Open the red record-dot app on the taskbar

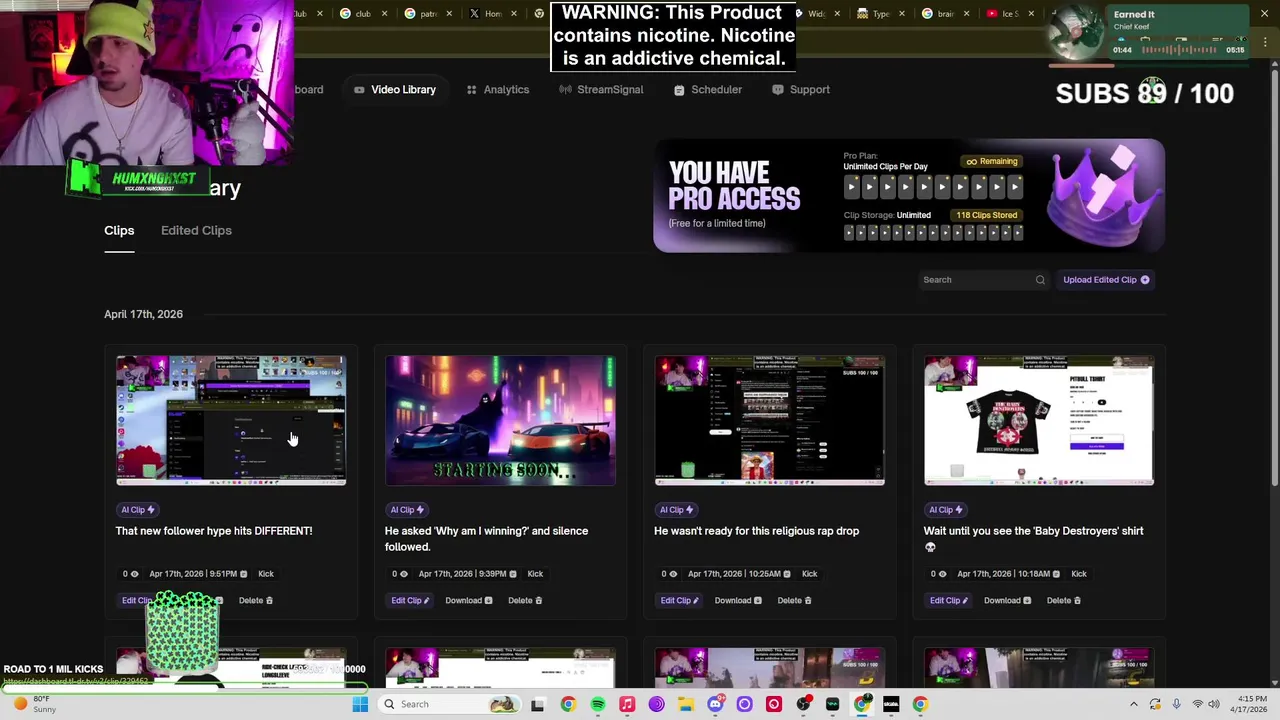pyautogui.click(x=773, y=704)
